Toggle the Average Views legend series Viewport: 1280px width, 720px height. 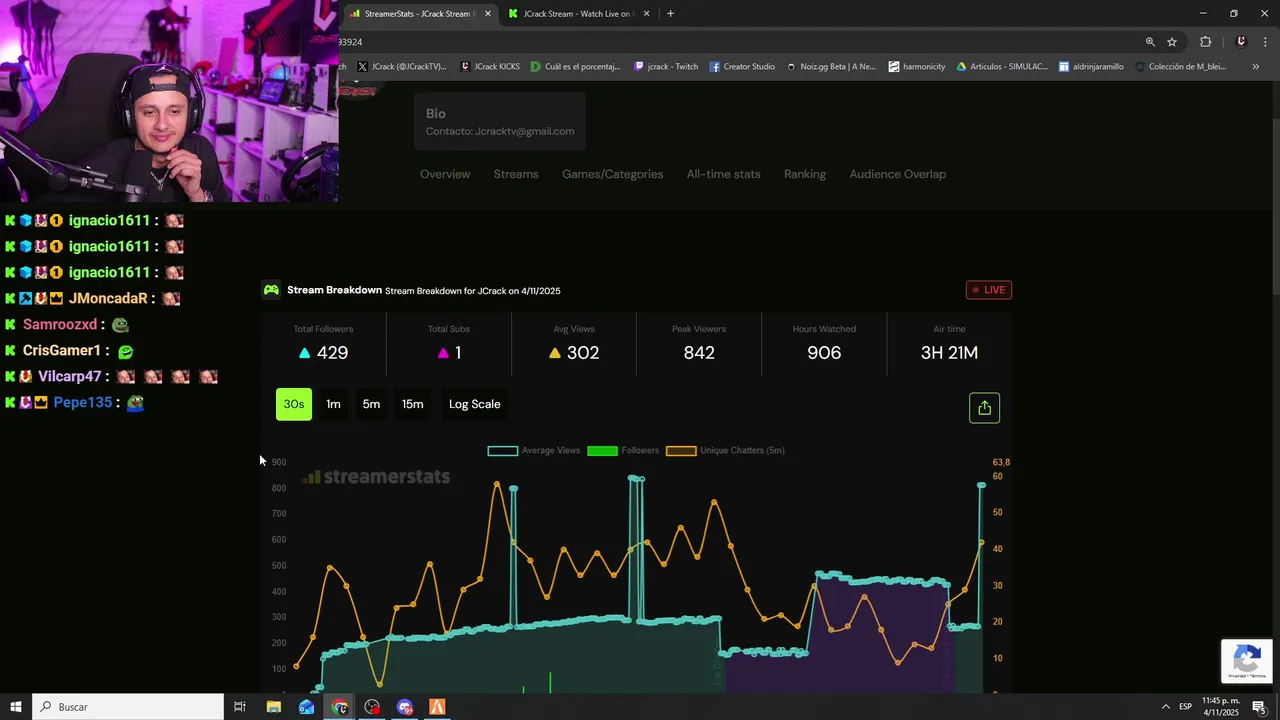tap(533, 451)
